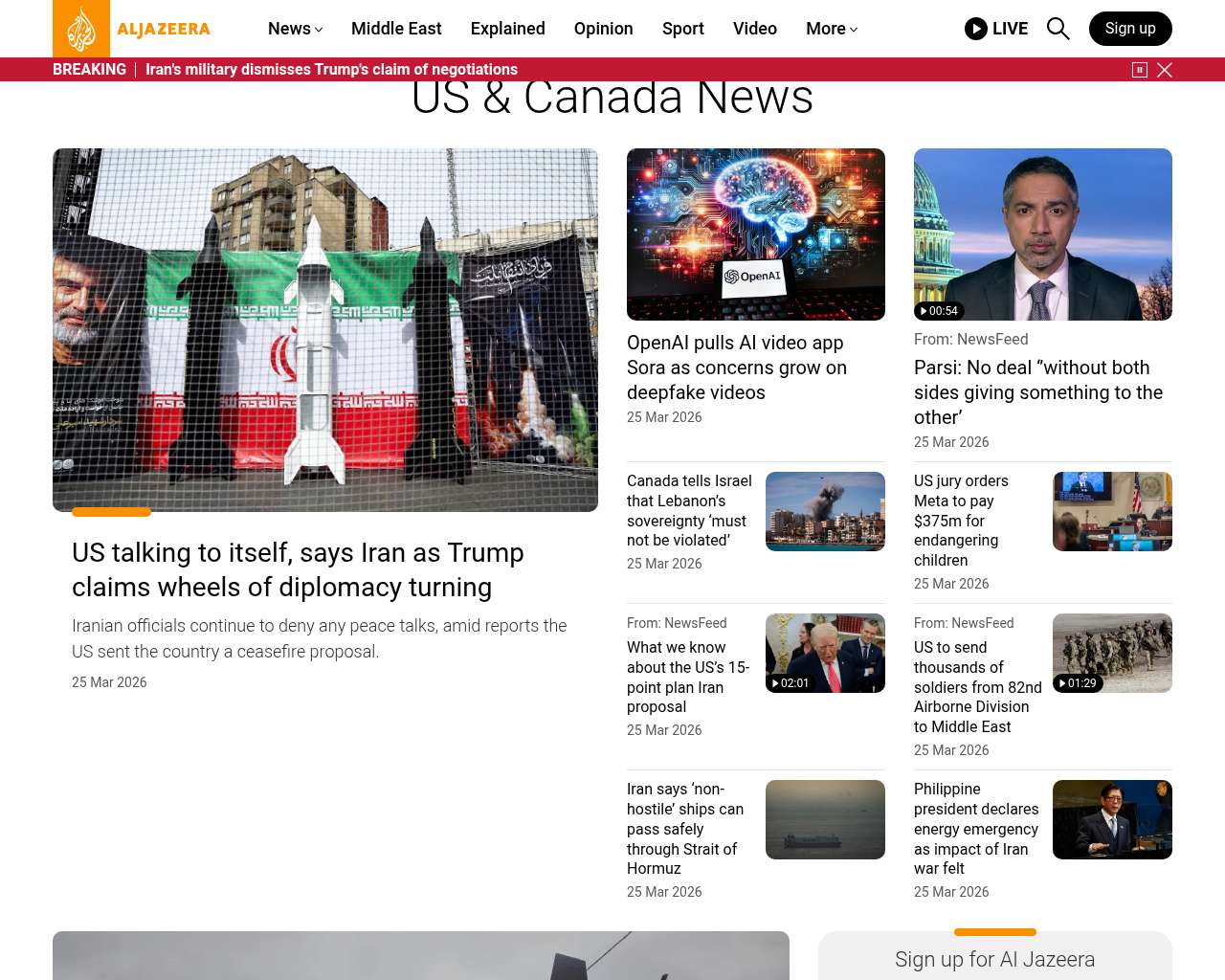Open the Iran missiles lead story image

coord(325,329)
